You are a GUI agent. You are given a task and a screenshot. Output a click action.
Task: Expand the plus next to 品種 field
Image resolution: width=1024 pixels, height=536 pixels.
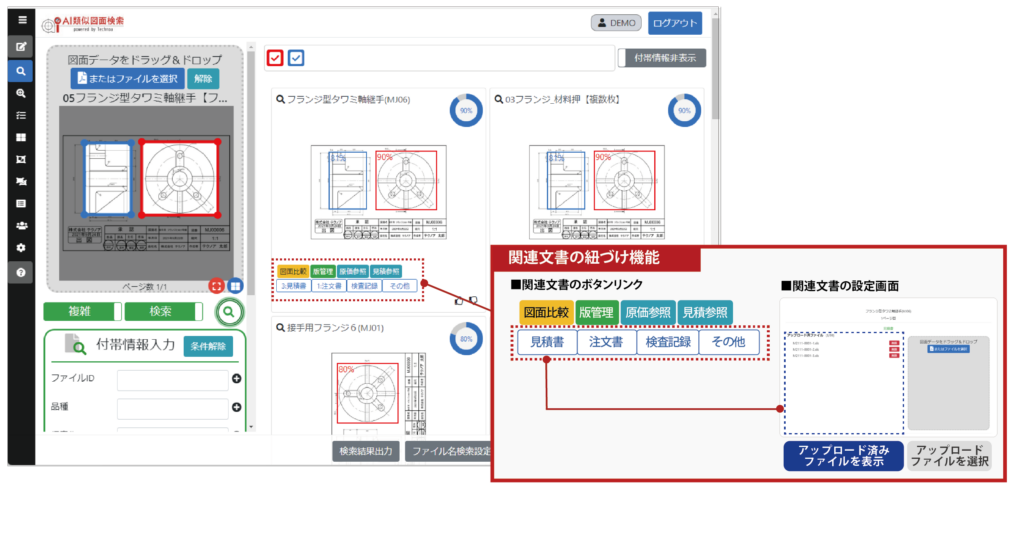coord(237,407)
